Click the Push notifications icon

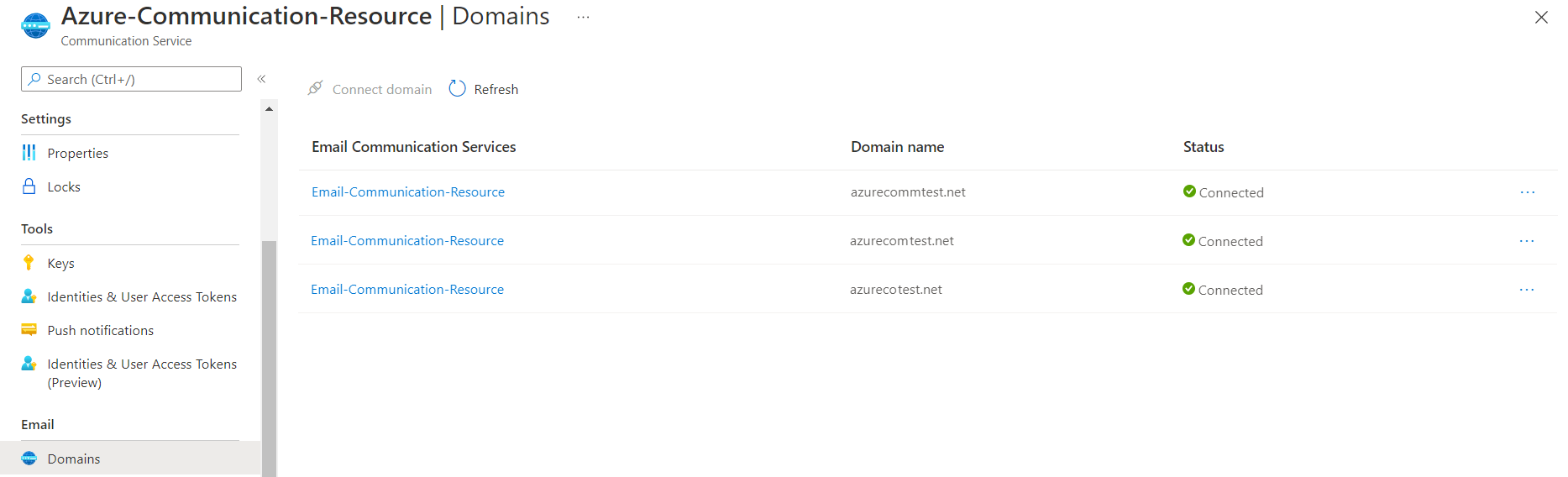click(29, 329)
